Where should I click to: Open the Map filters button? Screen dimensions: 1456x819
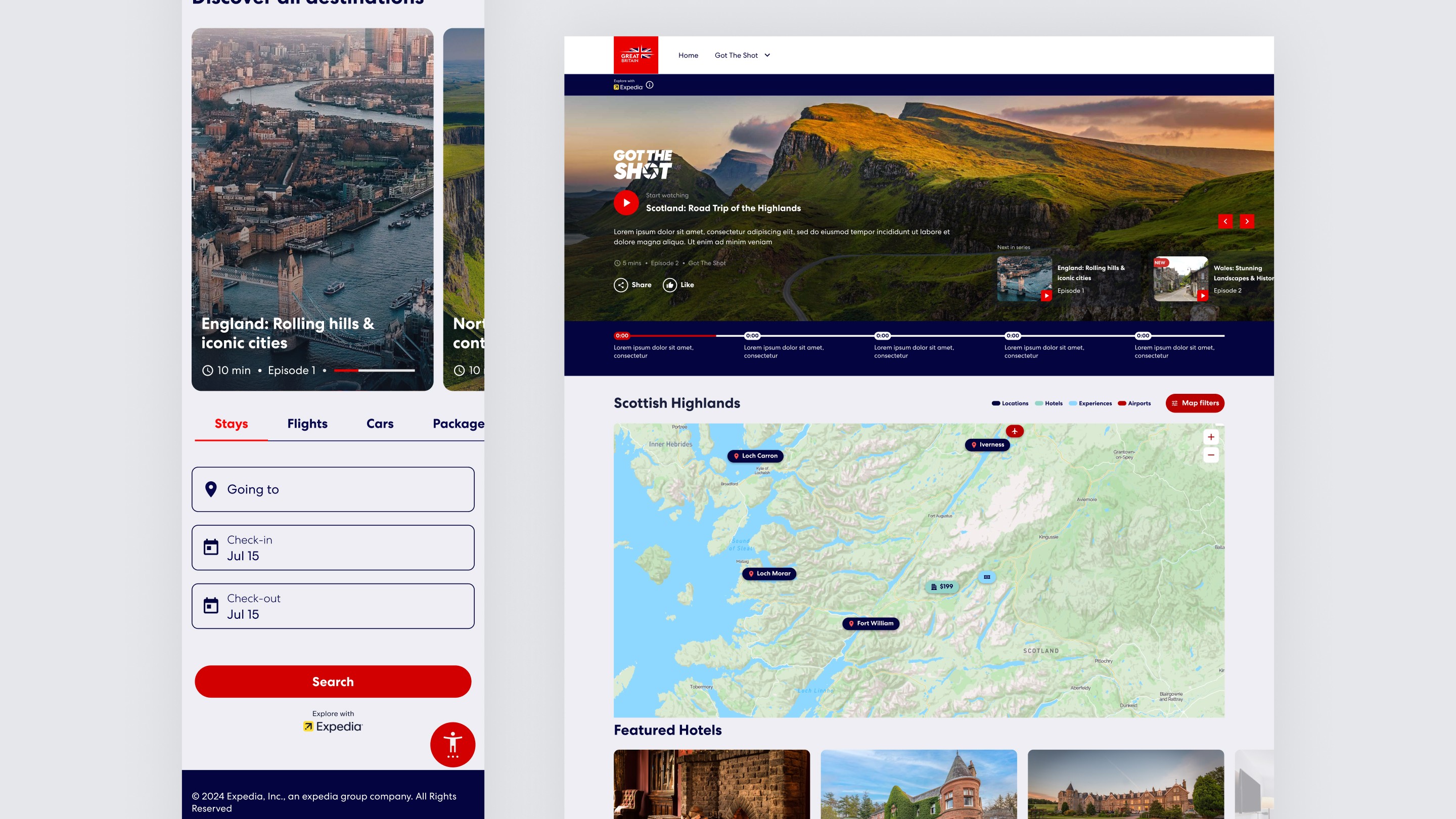(x=1195, y=403)
